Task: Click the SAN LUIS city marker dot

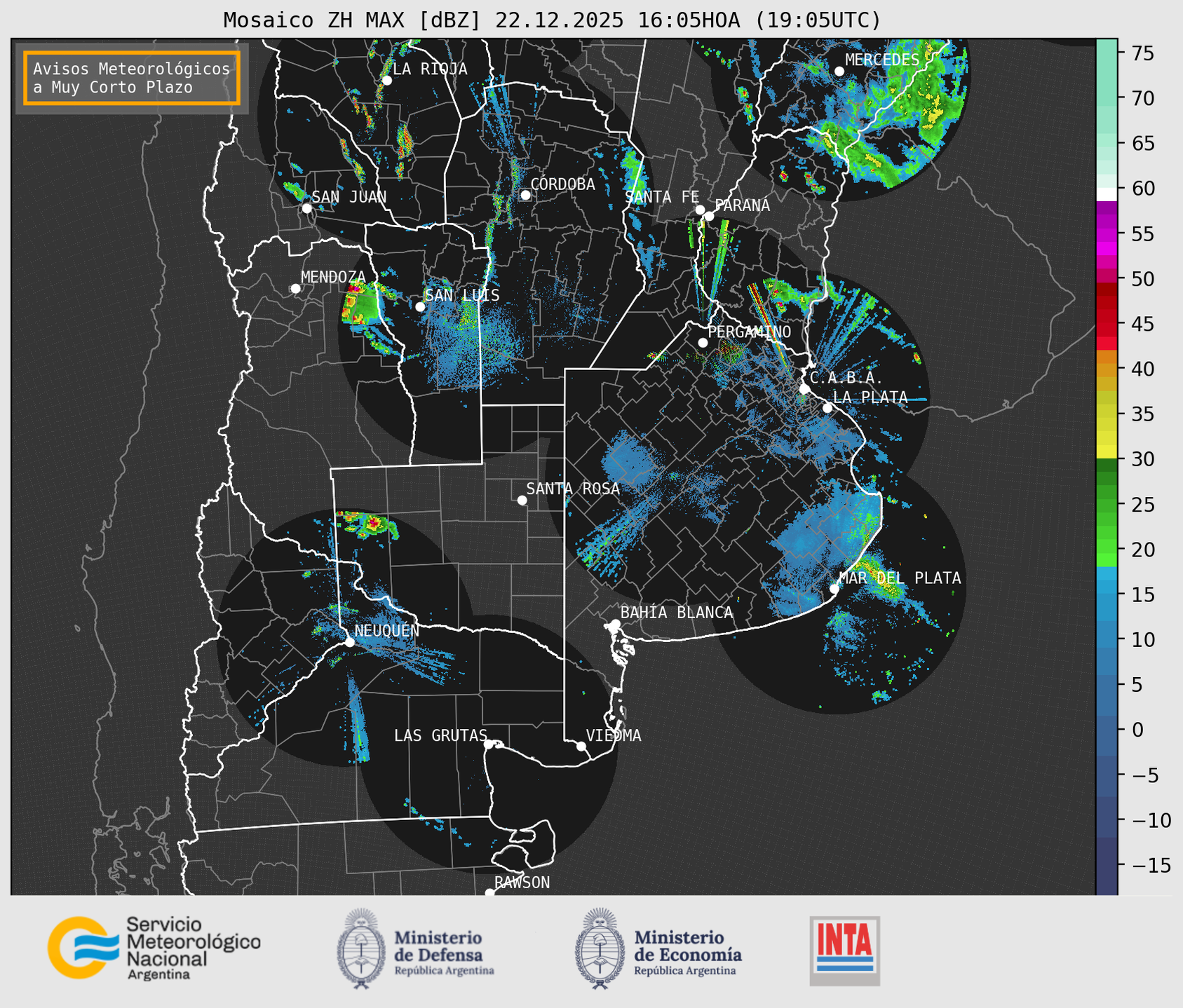Action: click(420, 306)
